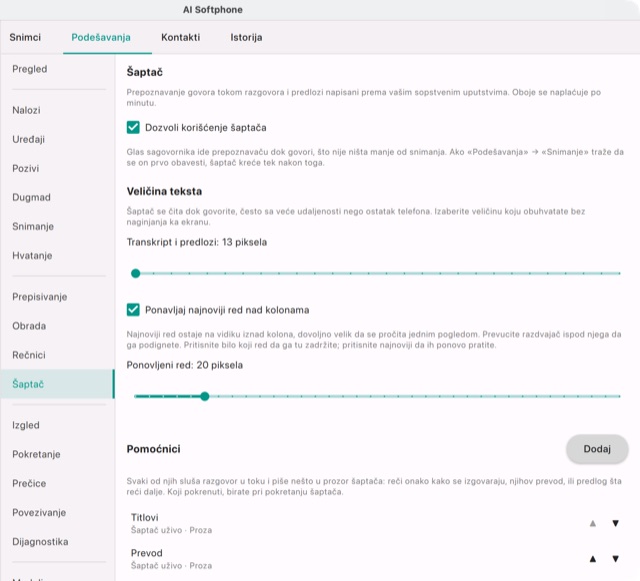Click the Ponovljeni red: 20 piksela label
This screenshot has height=581, width=640.
(x=184, y=365)
